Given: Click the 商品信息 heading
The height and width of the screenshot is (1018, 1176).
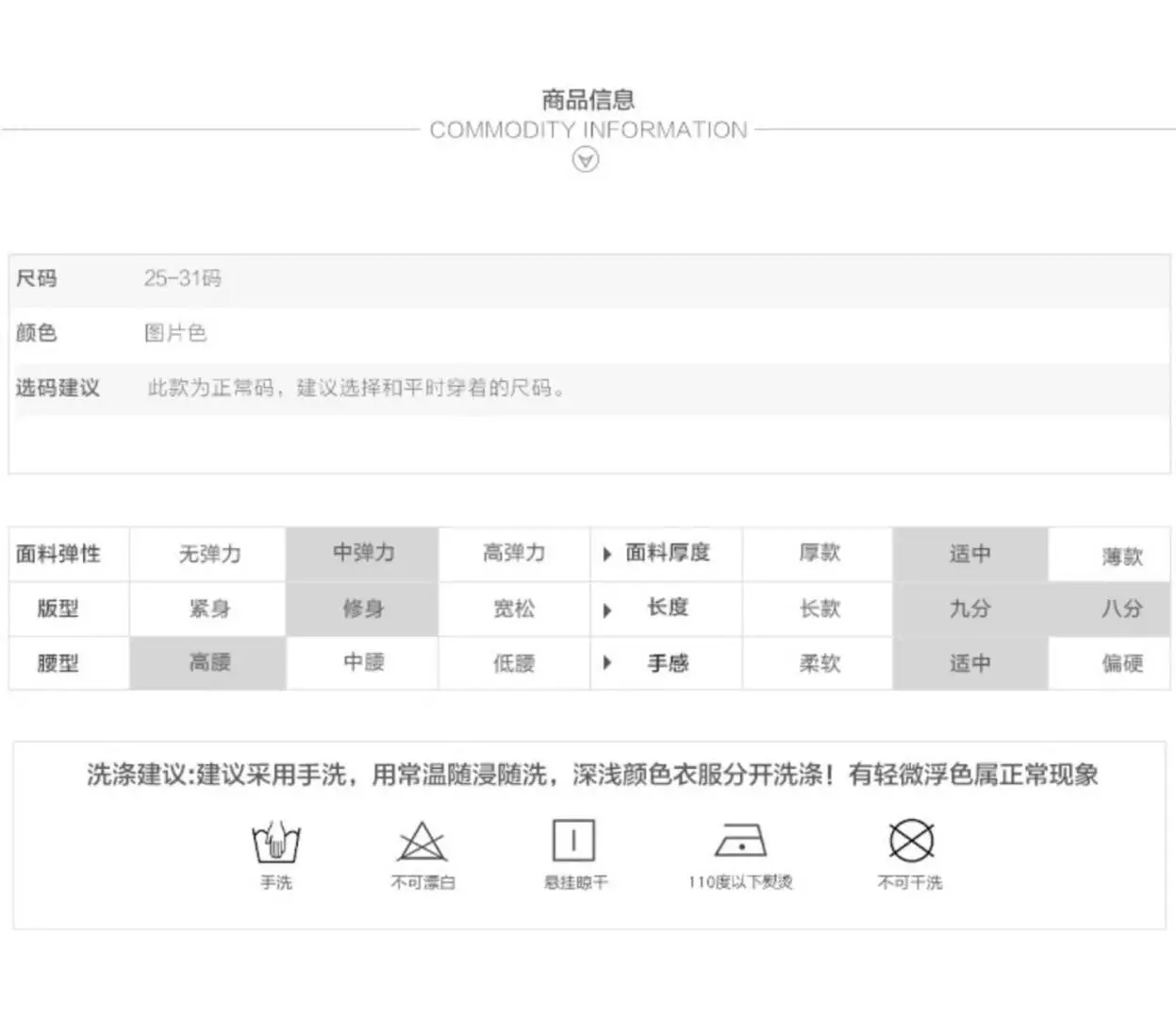Looking at the screenshot, I should tap(588, 99).
